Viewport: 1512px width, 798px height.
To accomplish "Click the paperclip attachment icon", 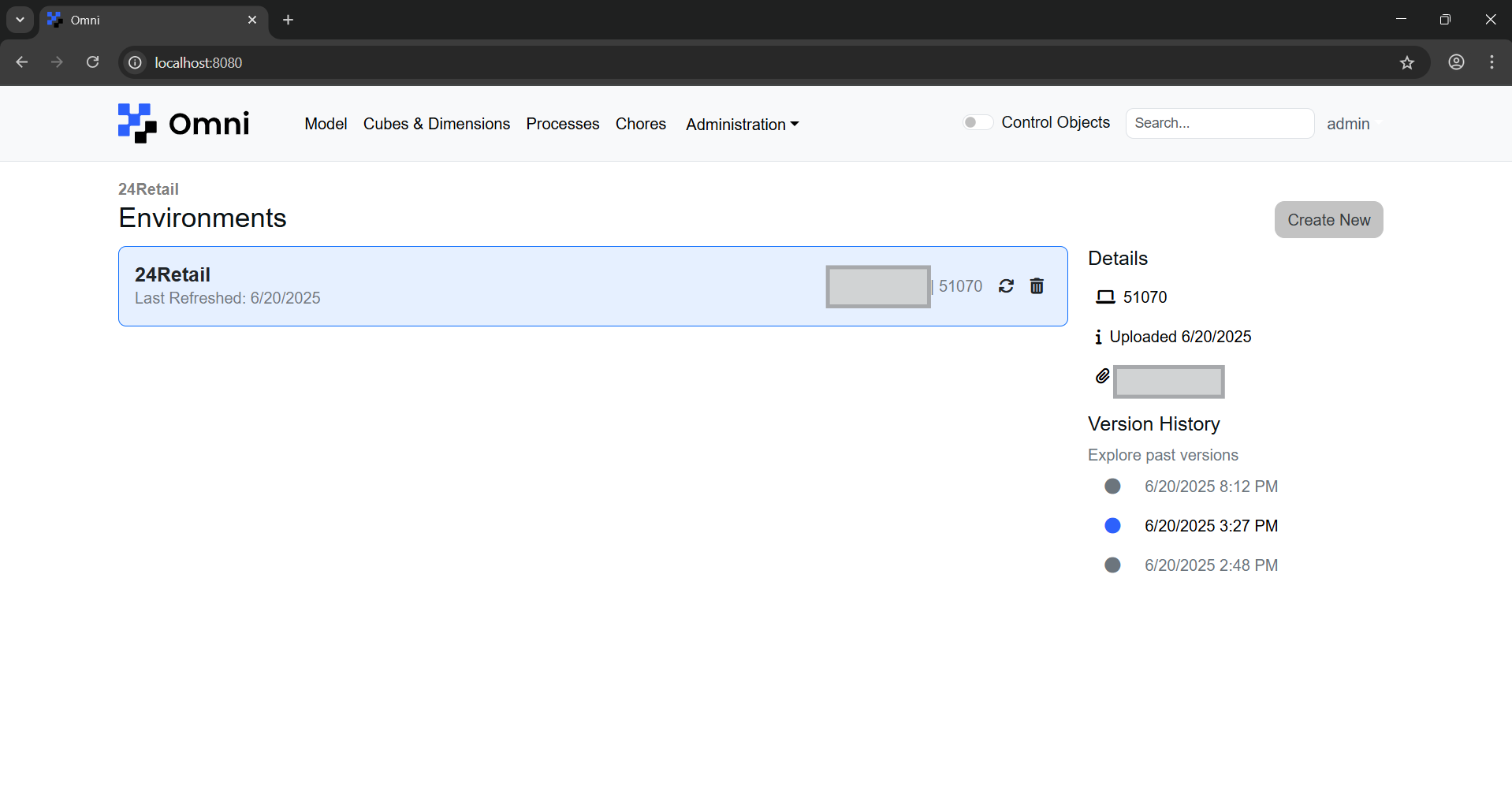I will pos(1102,376).
